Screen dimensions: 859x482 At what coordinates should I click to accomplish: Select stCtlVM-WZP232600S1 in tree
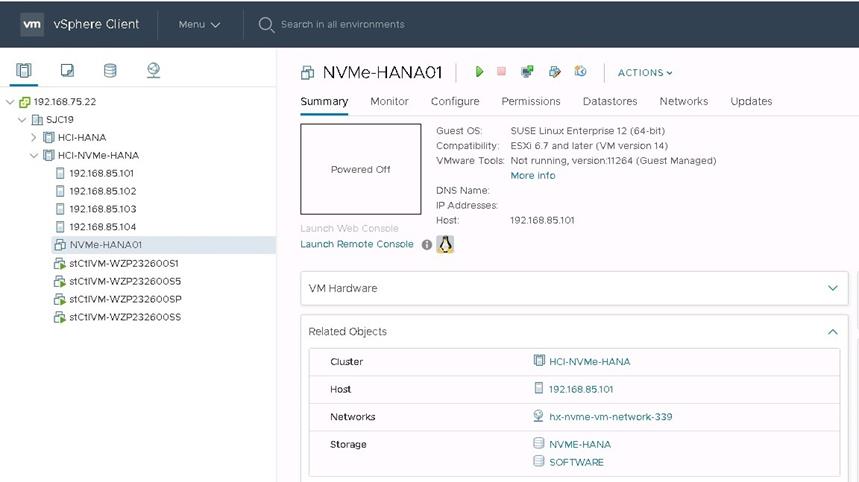click(x=124, y=263)
